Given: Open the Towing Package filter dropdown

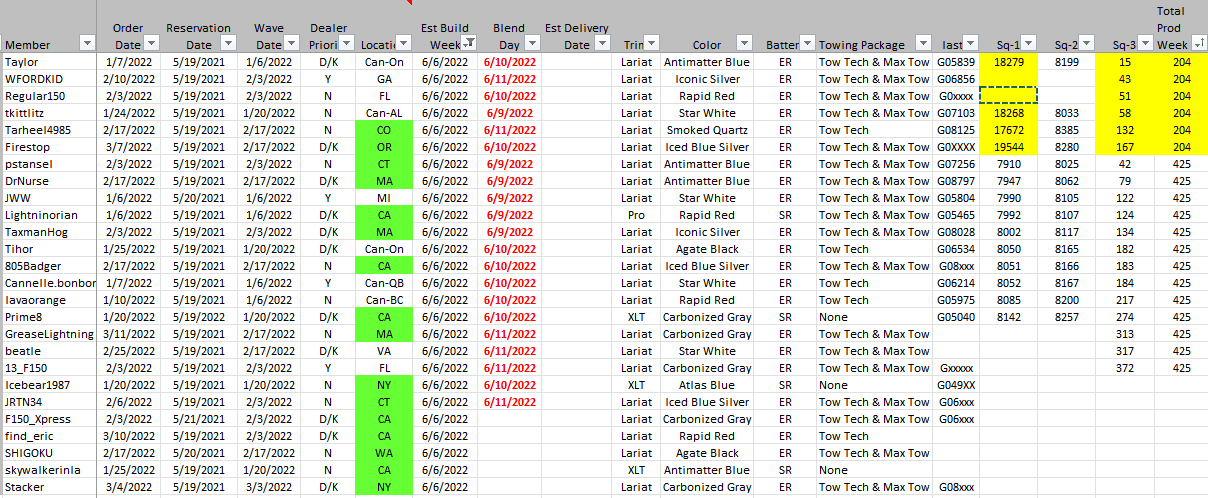Looking at the screenshot, I should [921, 43].
